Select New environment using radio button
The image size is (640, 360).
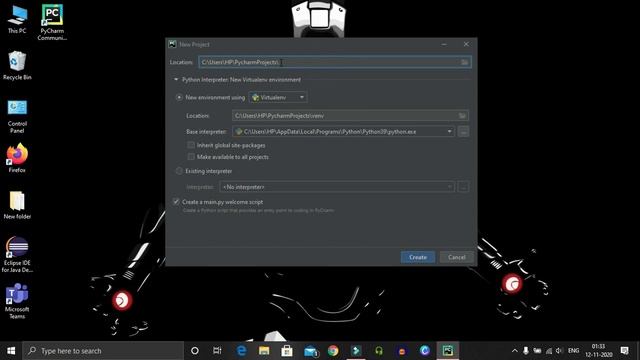tap(179, 98)
